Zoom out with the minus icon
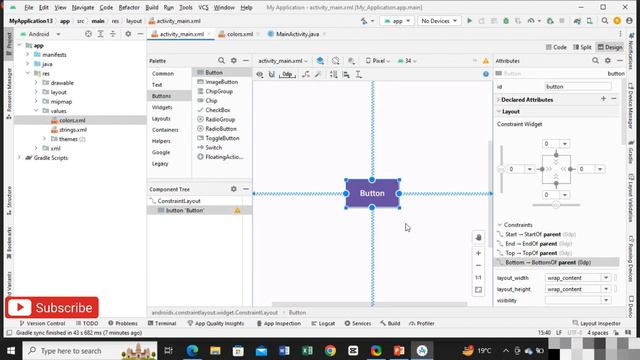Screen dimensions: 640x360 (x=478, y=265)
